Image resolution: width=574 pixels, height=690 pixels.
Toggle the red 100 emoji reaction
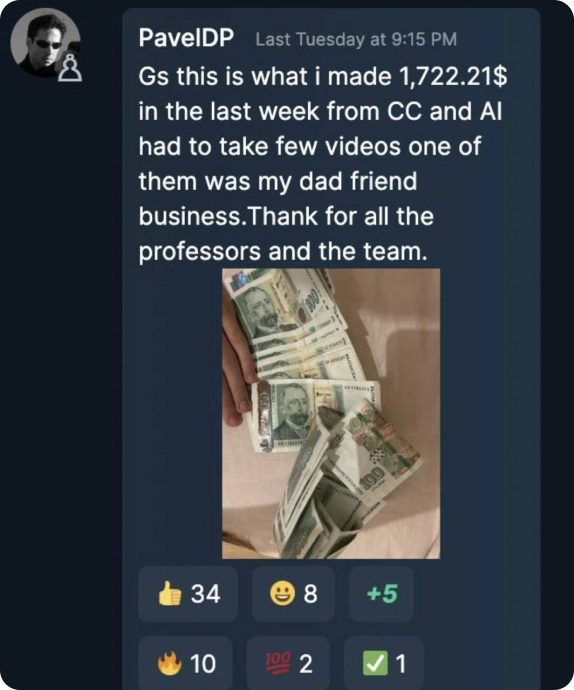(x=288, y=664)
